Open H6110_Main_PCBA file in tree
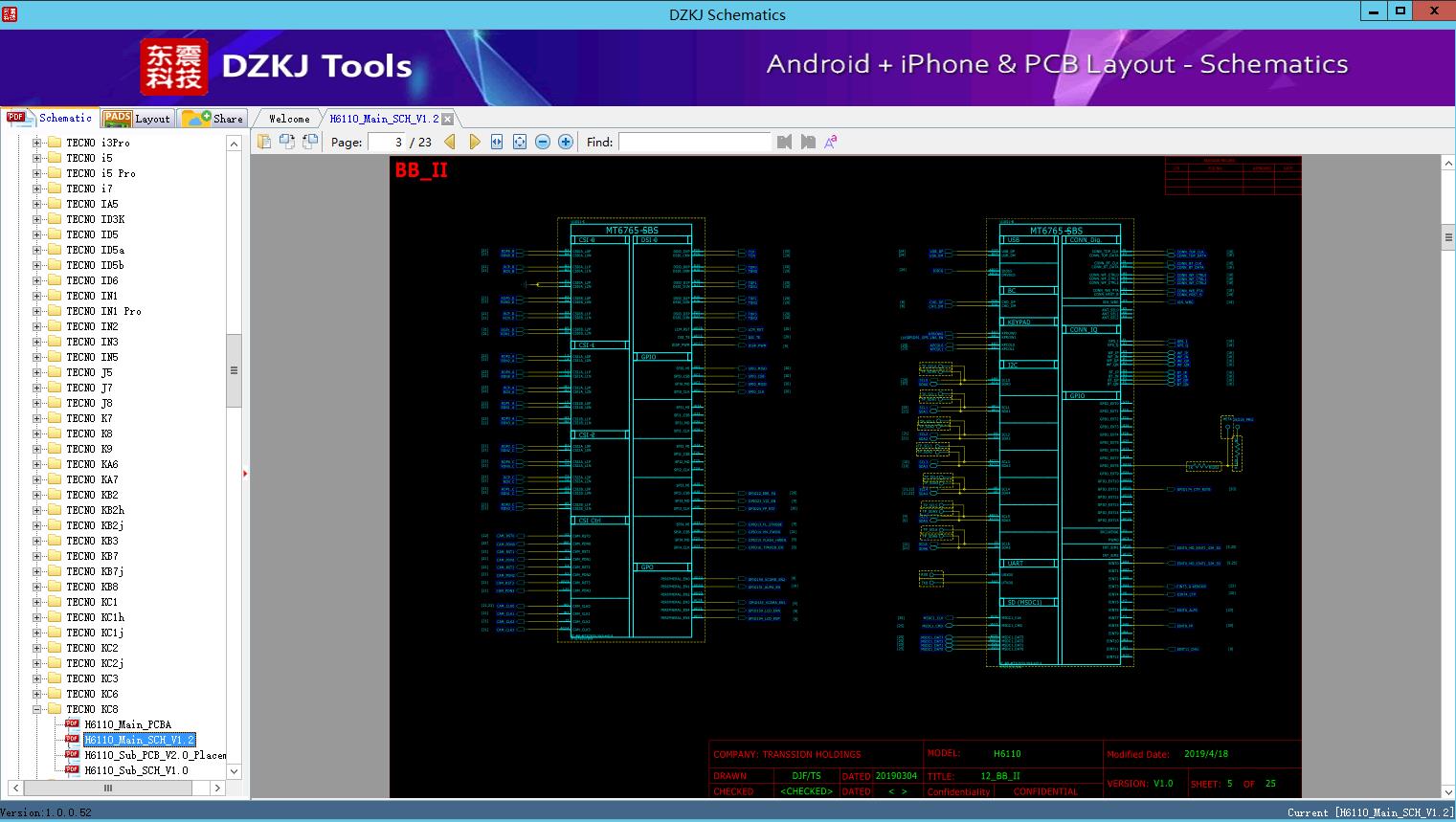This screenshot has height=822, width=1456. (x=127, y=724)
